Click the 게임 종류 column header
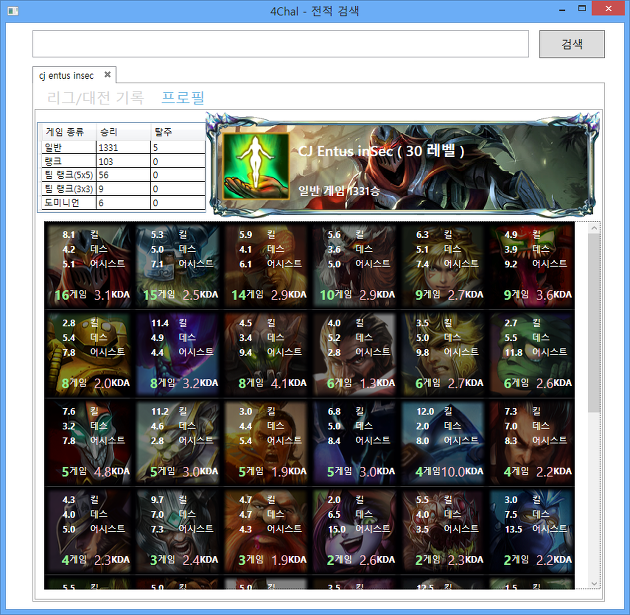Image resolution: width=630 pixels, height=615 pixels. click(67, 132)
